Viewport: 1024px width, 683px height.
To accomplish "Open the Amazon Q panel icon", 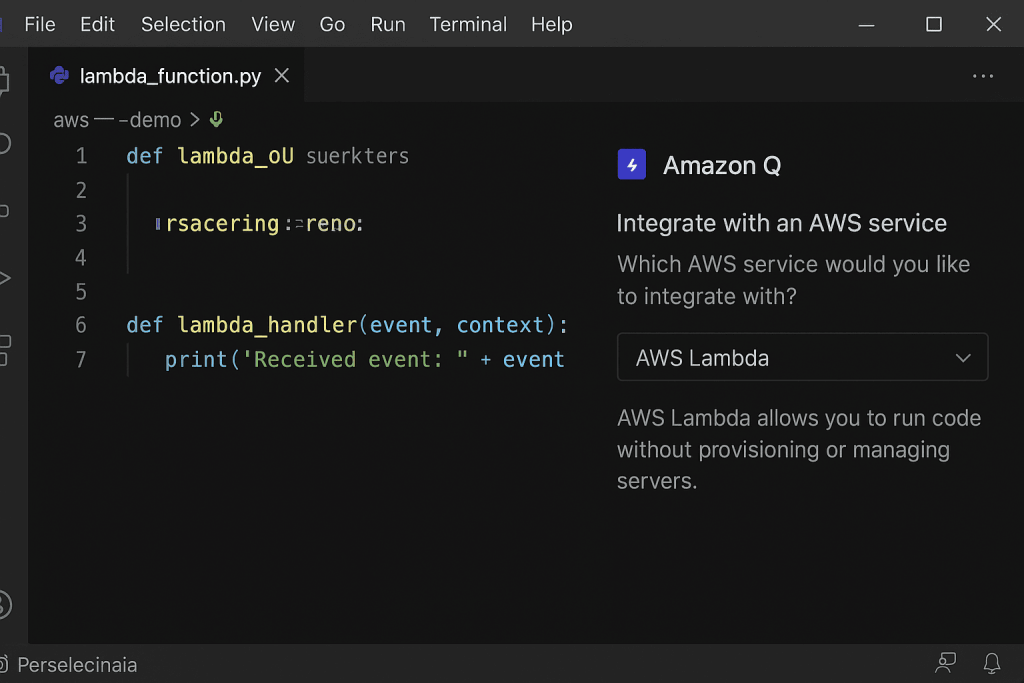I will tap(631, 164).
